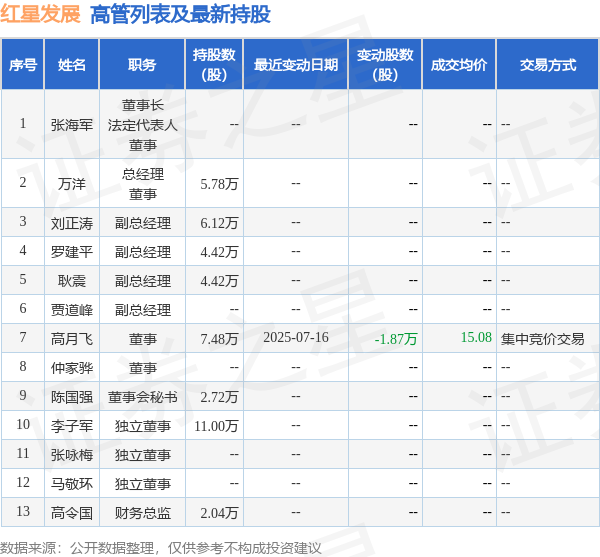Image resolution: width=600 pixels, height=557 pixels.
Task: Select the 交易方式 column header
Action: pyautogui.click(x=548, y=65)
